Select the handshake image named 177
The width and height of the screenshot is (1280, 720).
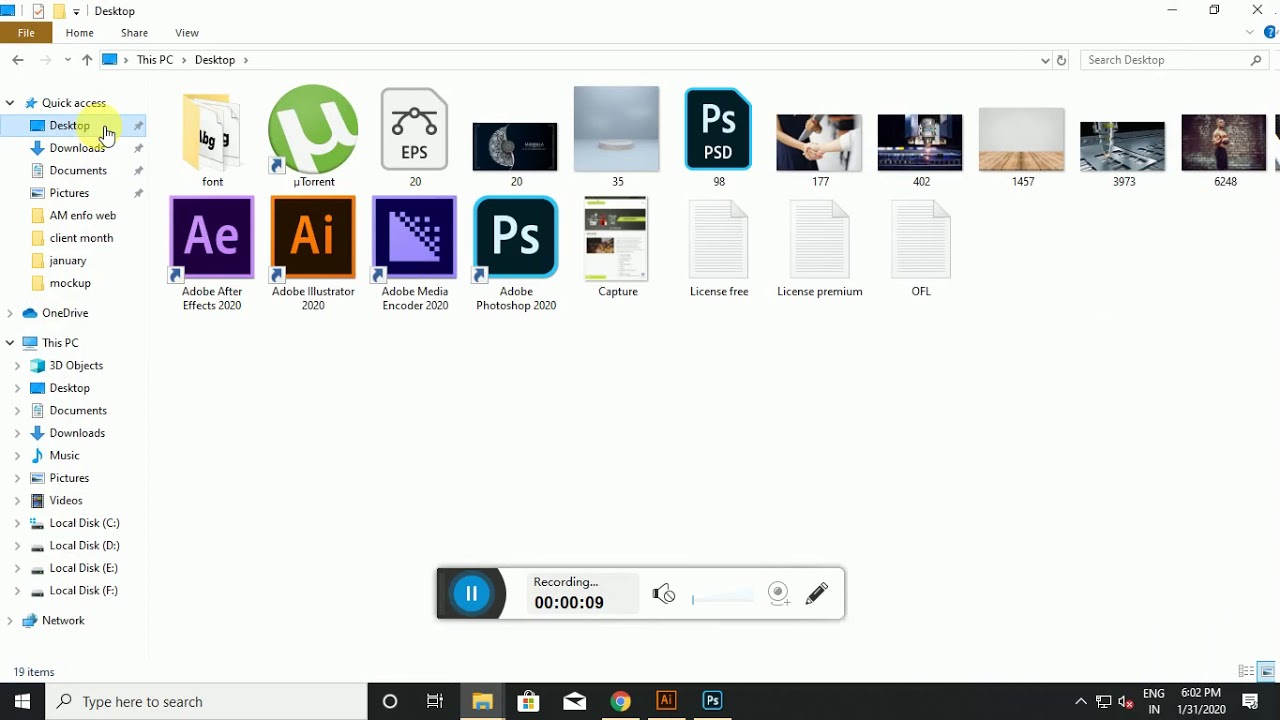pyautogui.click(x=819, y=143)
